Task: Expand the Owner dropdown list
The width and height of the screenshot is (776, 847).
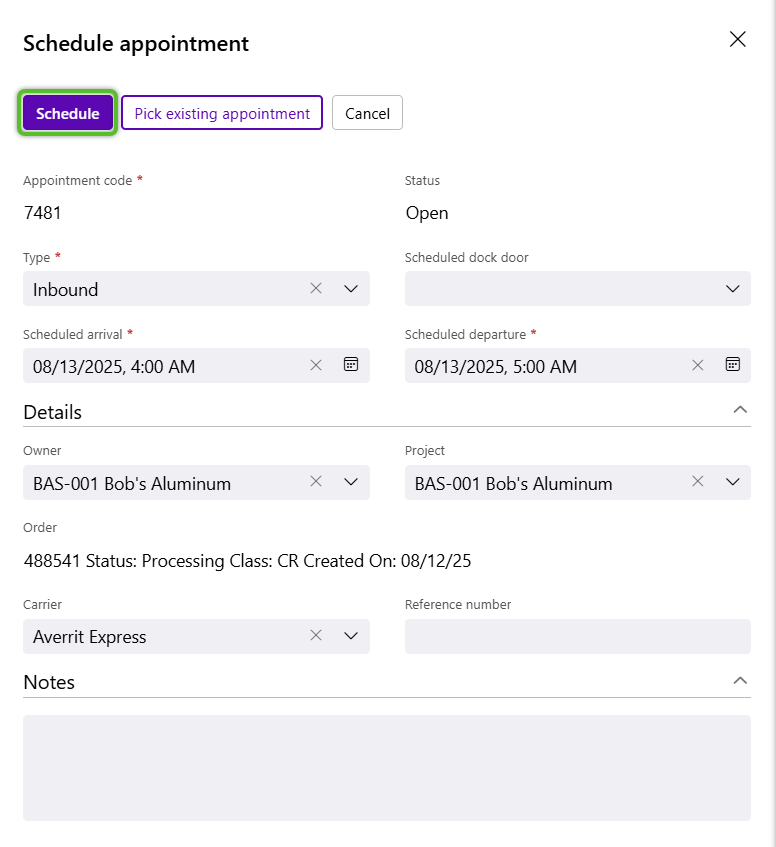Action: (351, 482)
